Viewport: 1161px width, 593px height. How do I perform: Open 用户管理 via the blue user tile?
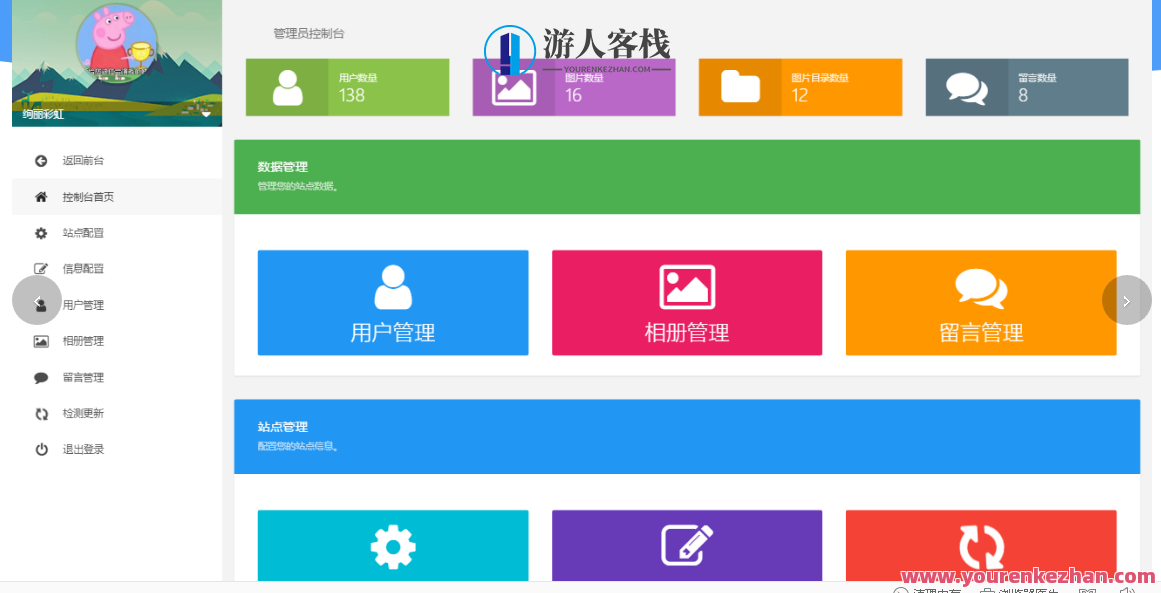click(x=393, y=302)
